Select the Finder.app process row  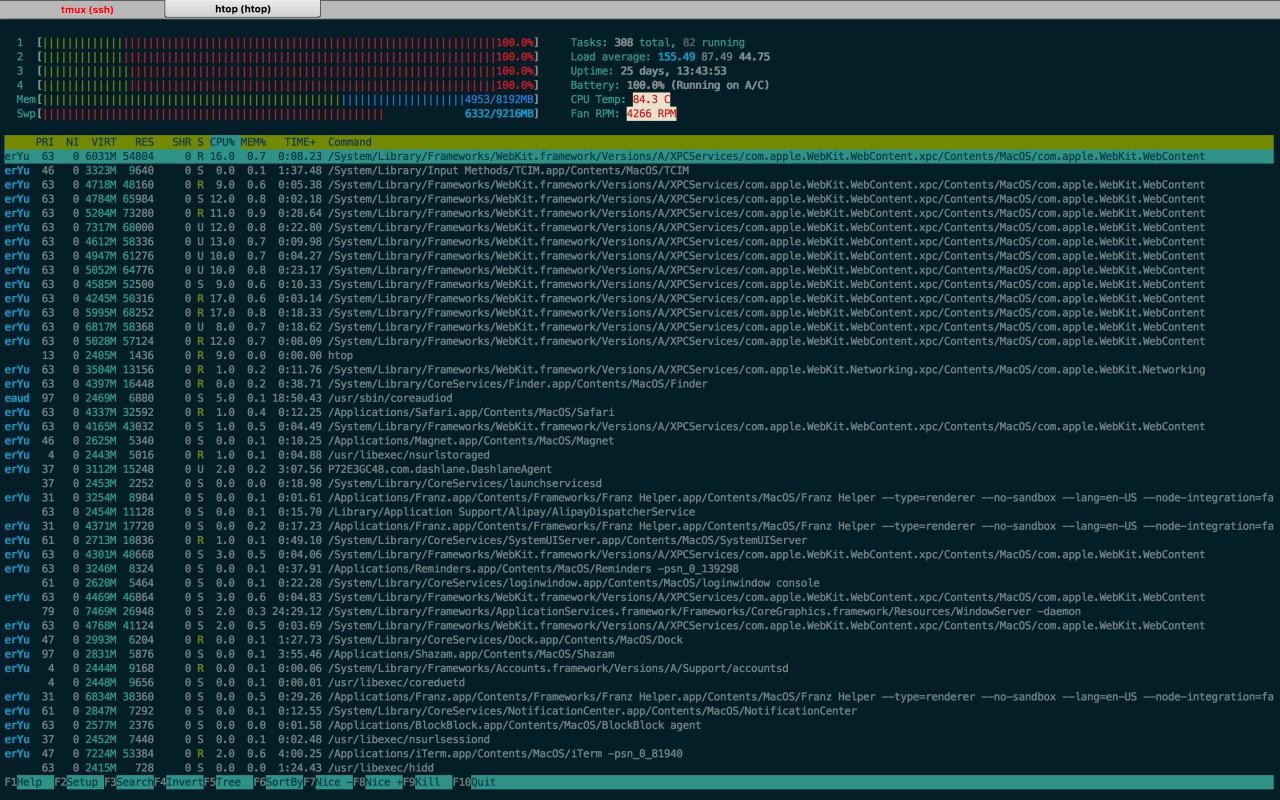click(640, 384)
